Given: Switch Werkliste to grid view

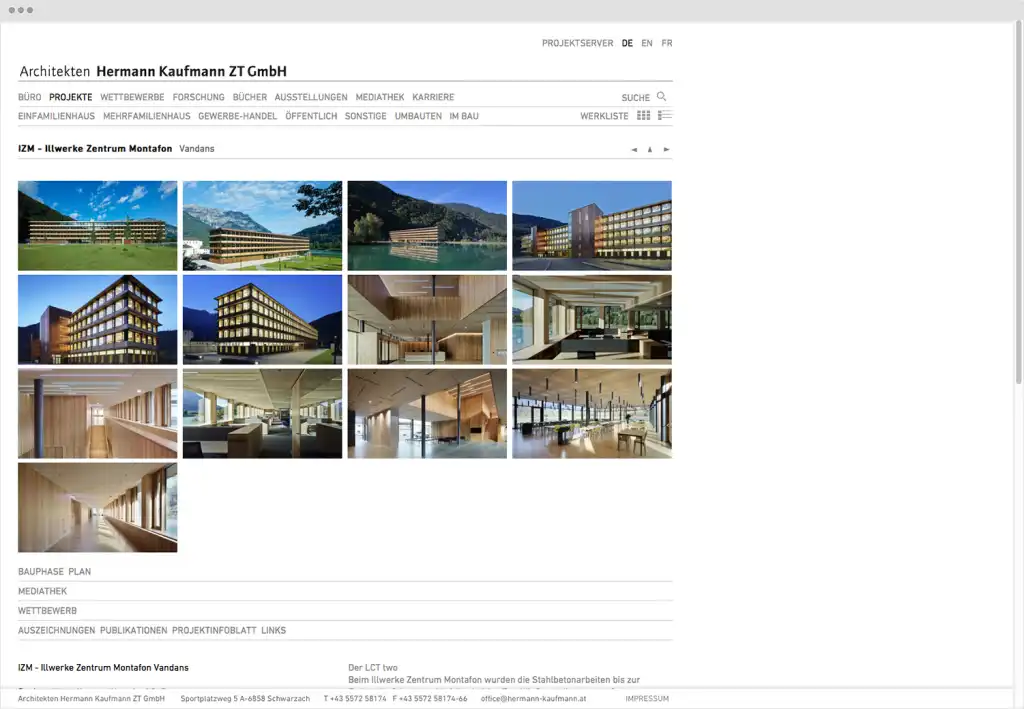Looking at the screenshot, I should 644,116.
